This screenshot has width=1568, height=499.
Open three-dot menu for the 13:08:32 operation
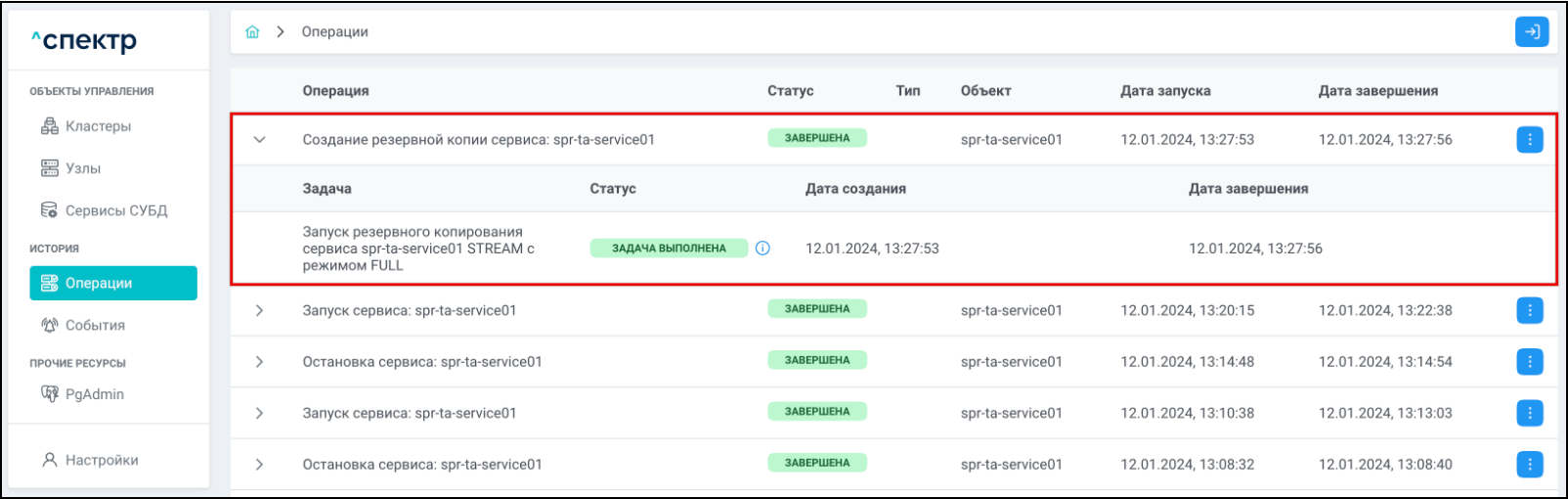coord(1529,465)
